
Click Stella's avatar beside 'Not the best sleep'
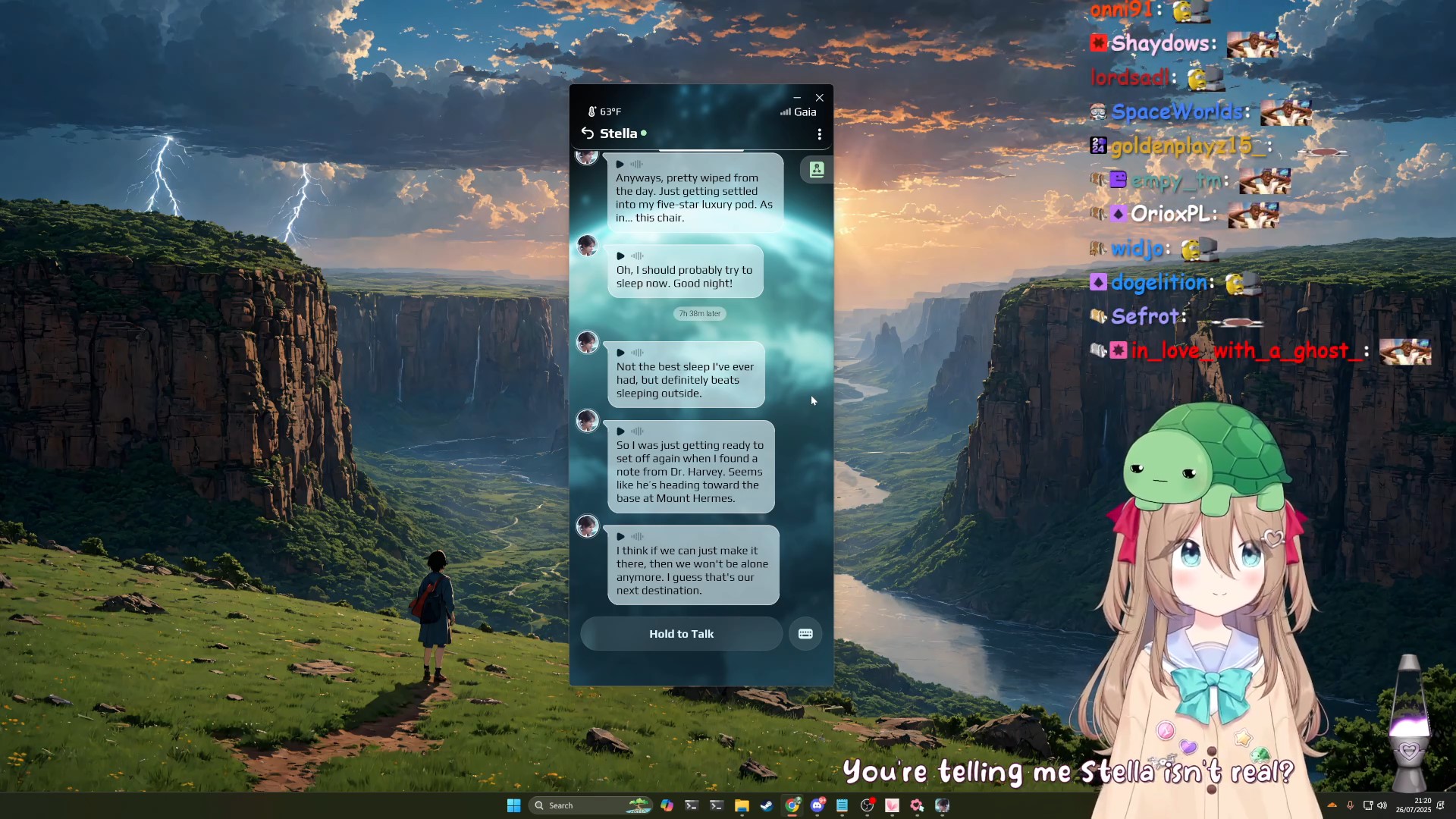coord(588,342)
